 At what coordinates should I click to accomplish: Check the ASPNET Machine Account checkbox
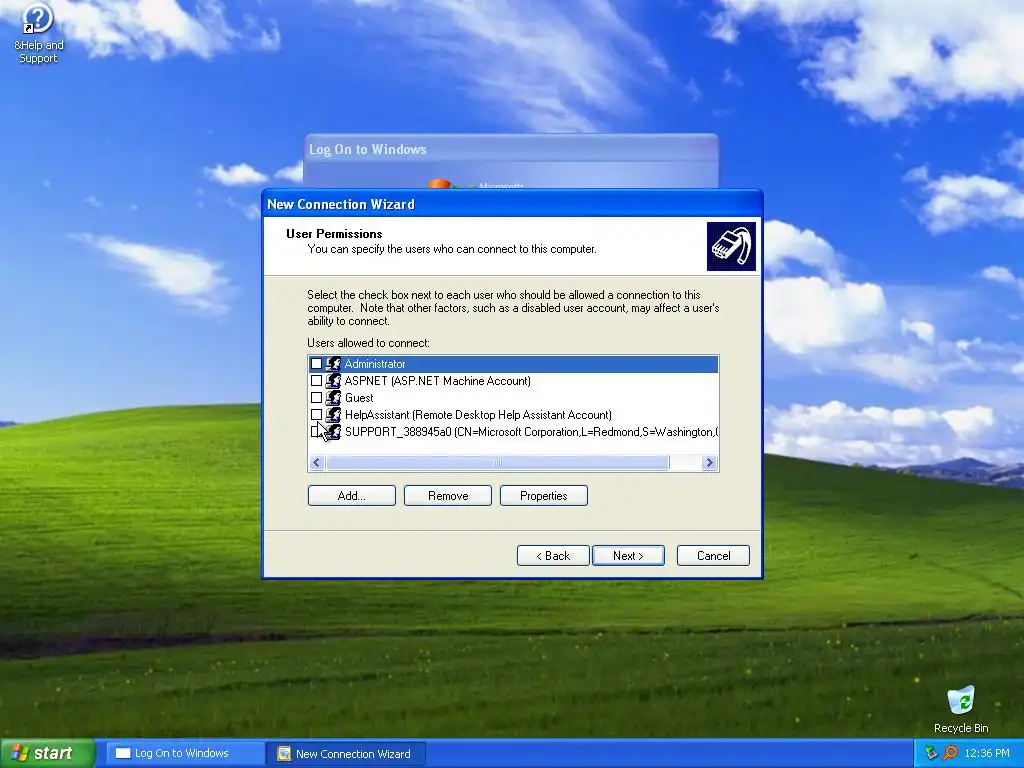316,381
